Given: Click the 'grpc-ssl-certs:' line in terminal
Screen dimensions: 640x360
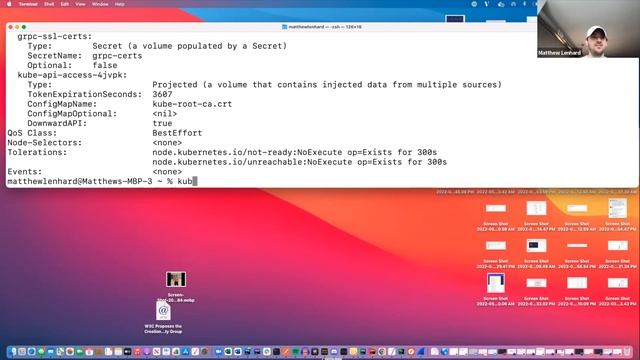Looking at the screenshot, I should [55, 36].
